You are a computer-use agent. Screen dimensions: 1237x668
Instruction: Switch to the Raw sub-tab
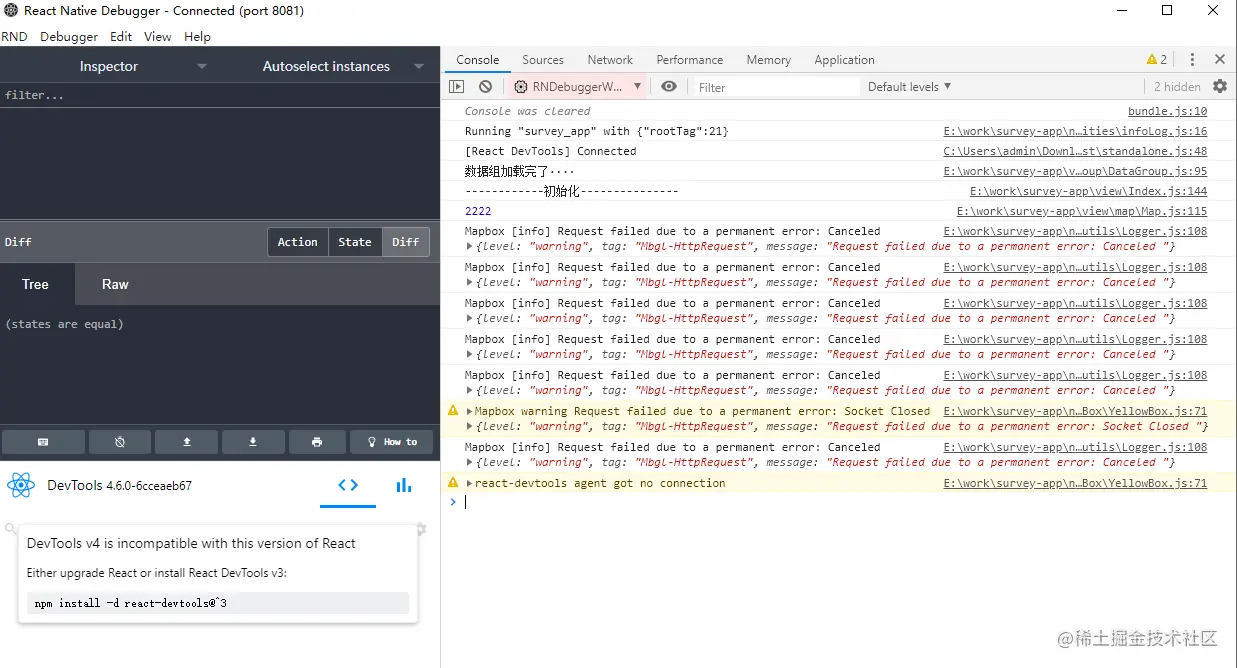click(x=115, y=284)
